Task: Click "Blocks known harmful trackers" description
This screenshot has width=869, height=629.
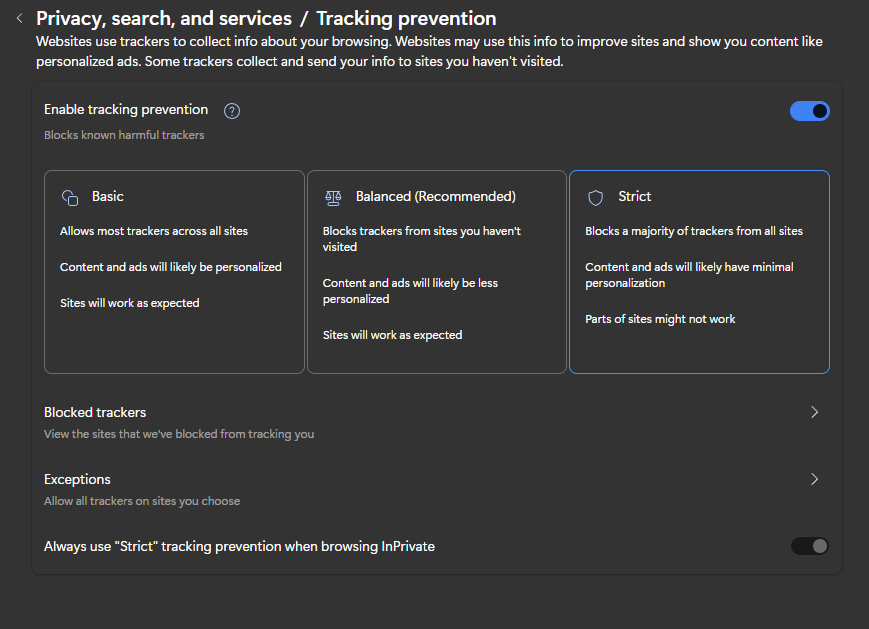Action: 124,135
